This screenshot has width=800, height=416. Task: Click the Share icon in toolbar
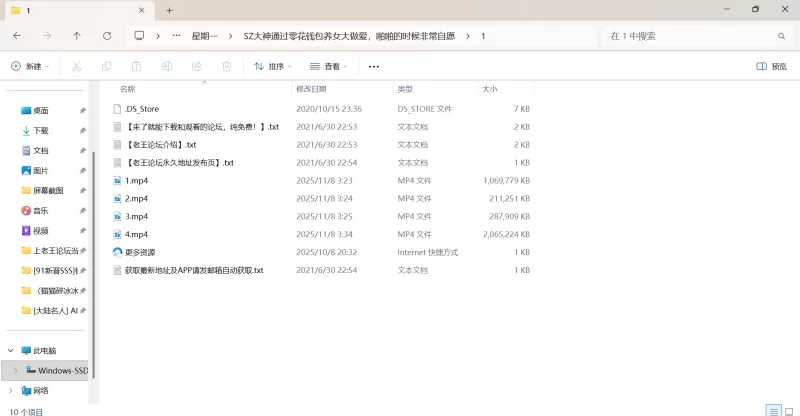tap(197, 67)
